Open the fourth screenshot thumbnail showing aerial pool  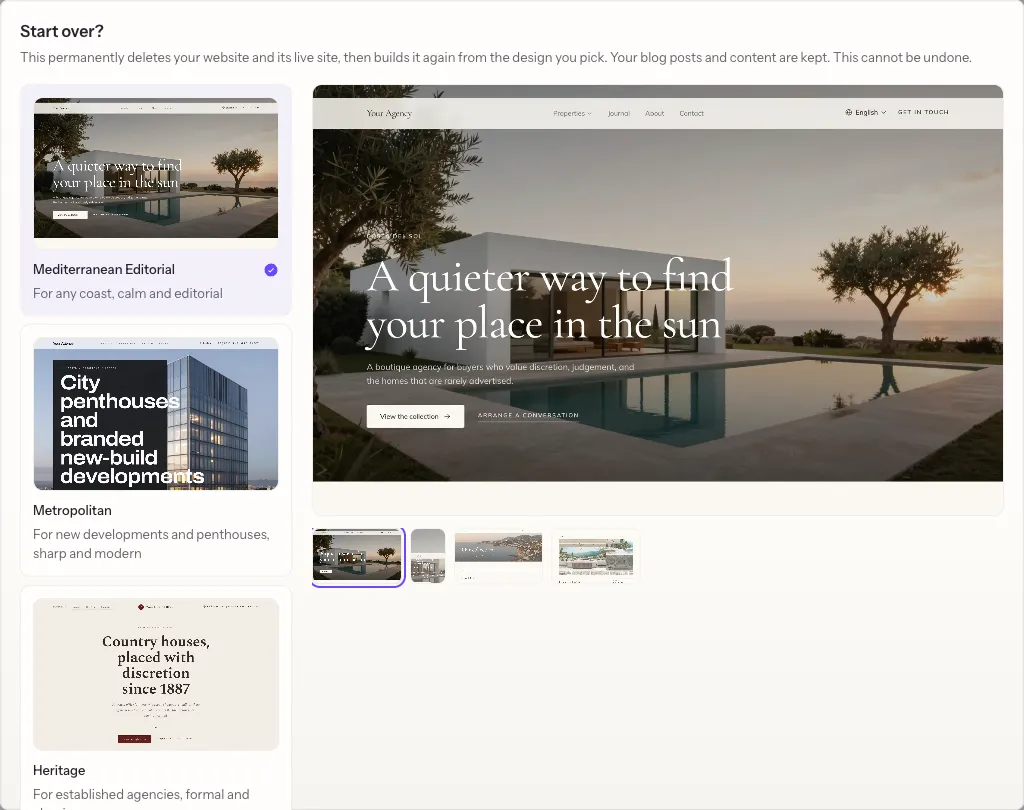point(596,556)
